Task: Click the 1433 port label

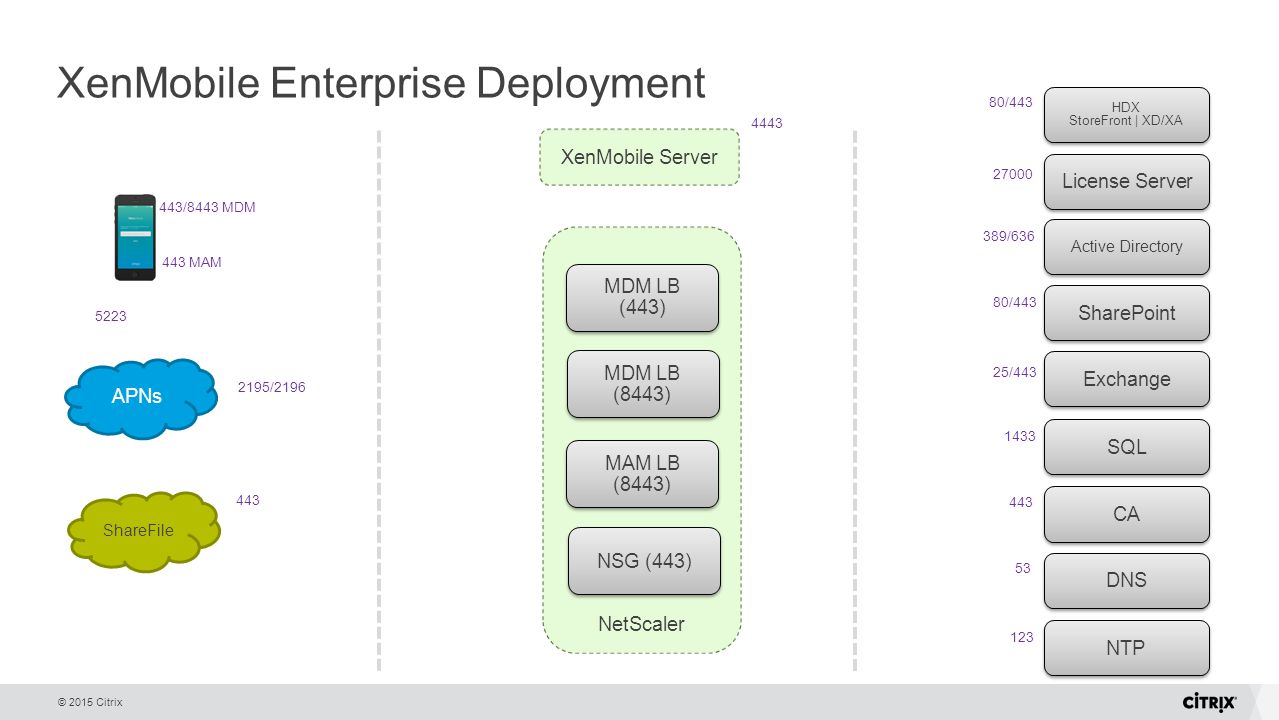Action: (x=1020, y=436)
